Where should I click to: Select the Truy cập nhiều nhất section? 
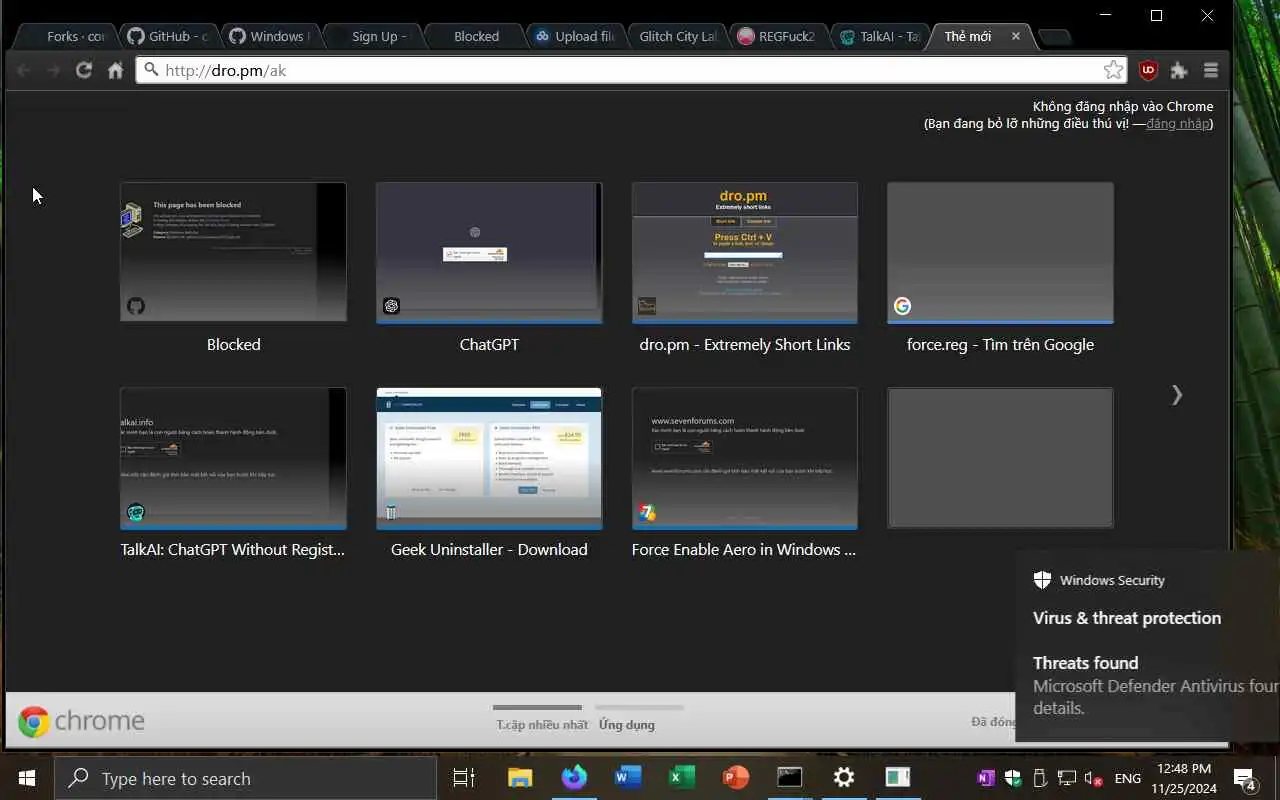tap(542, 724)
